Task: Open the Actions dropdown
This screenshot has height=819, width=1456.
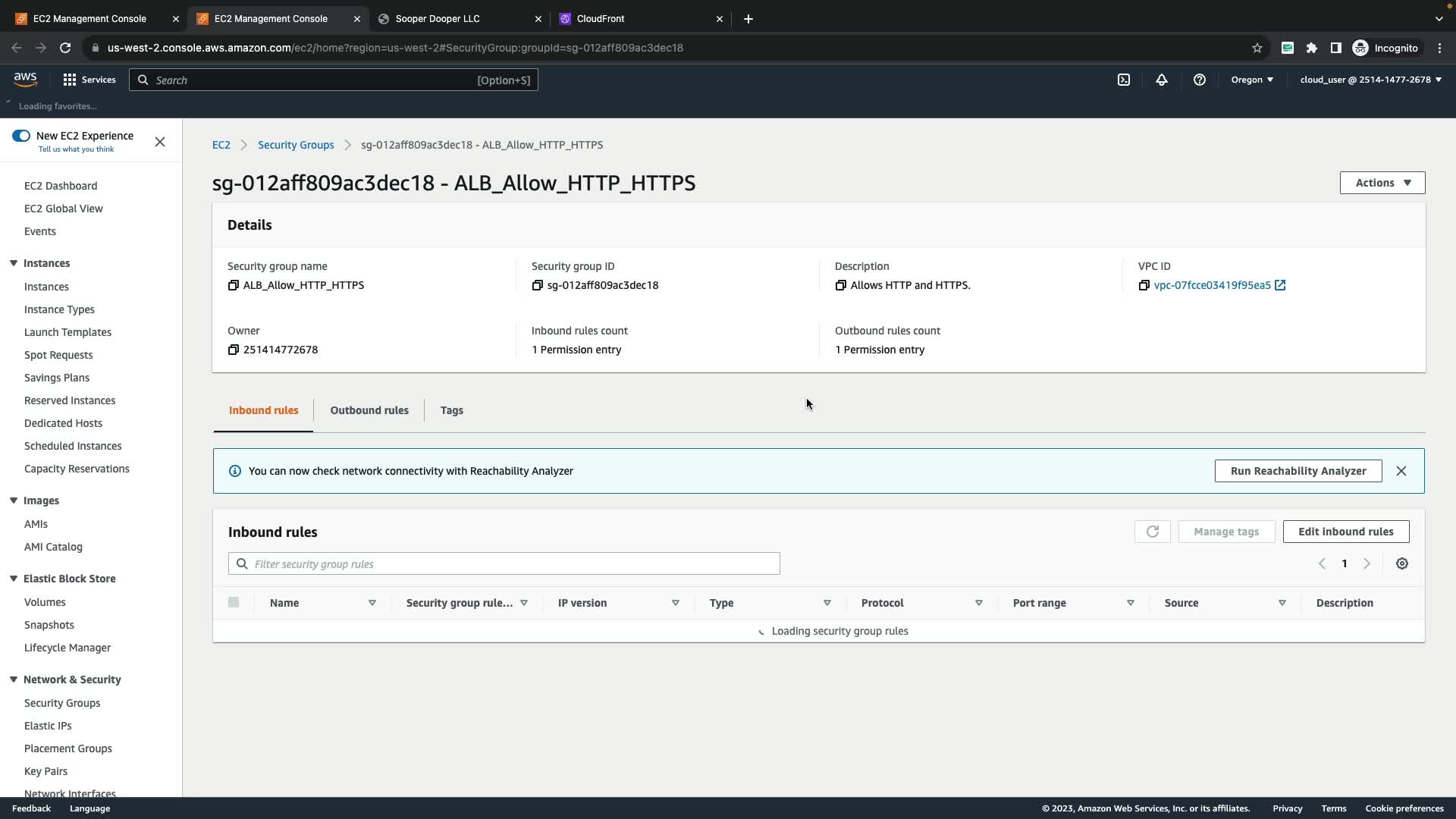Action: coord(1382,183)
